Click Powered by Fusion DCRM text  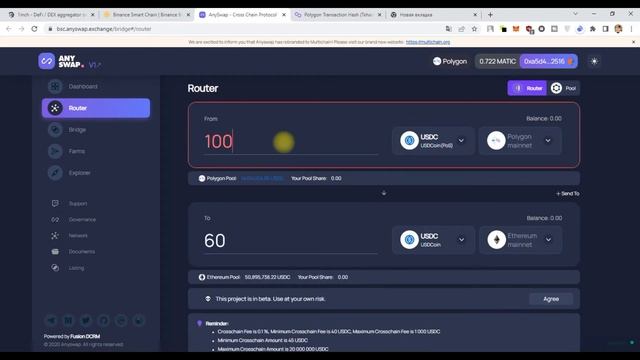[72, 336]
